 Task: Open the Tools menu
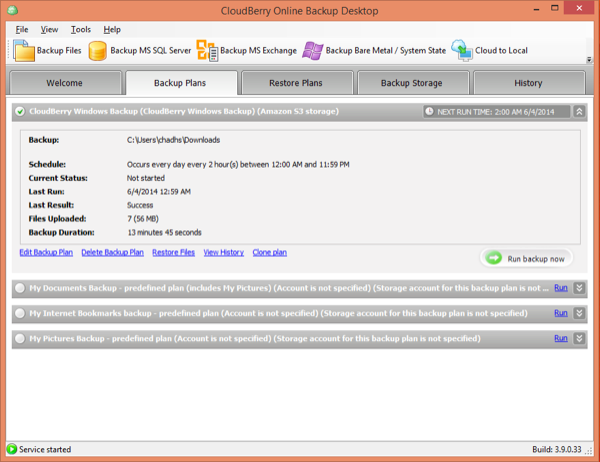pos(81,29)
